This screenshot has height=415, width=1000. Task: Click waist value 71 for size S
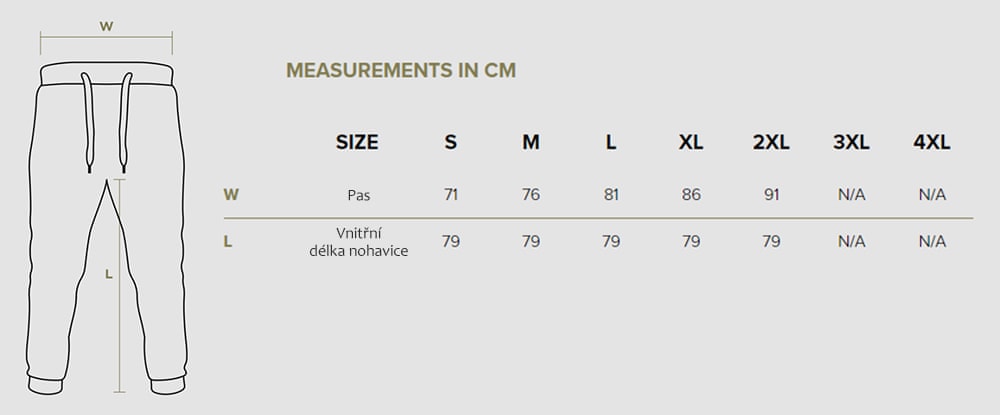coord(451,195)
